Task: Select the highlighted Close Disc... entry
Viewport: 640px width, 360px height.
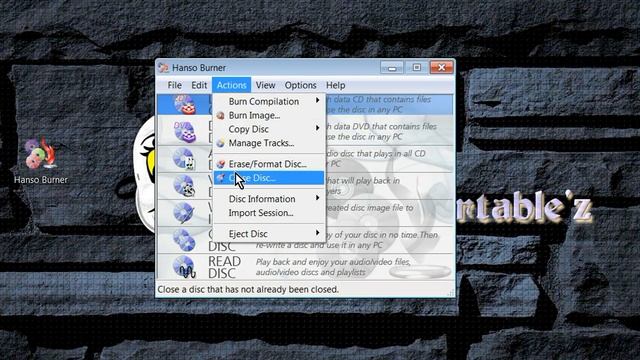Action: (269, 178)
